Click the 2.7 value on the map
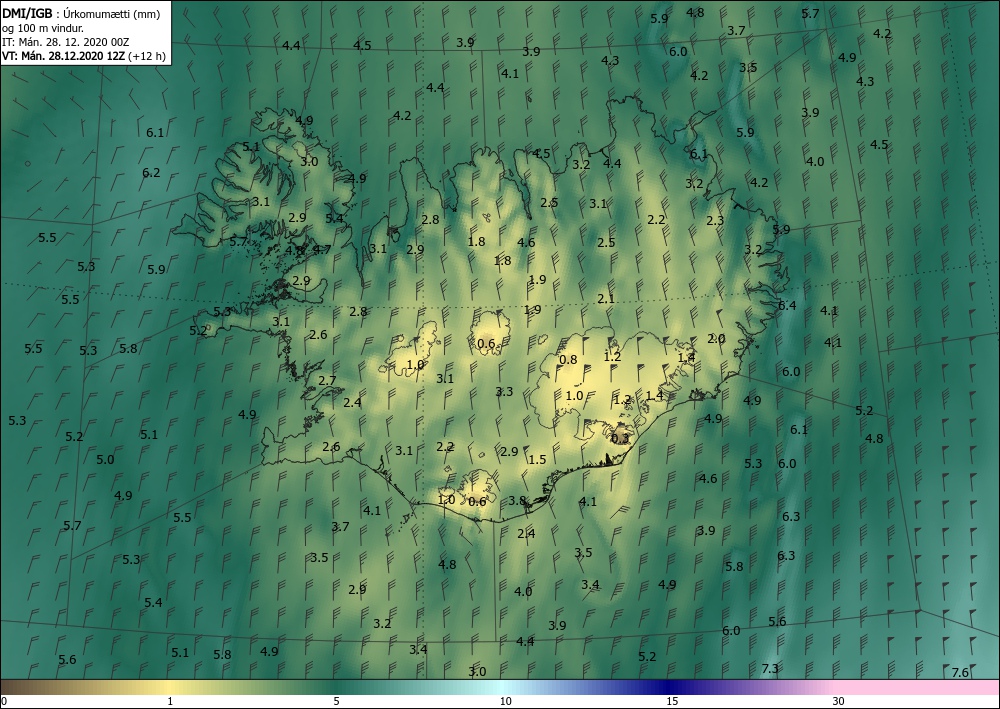Screen dimensions: 1000x709 click(327, 381)
